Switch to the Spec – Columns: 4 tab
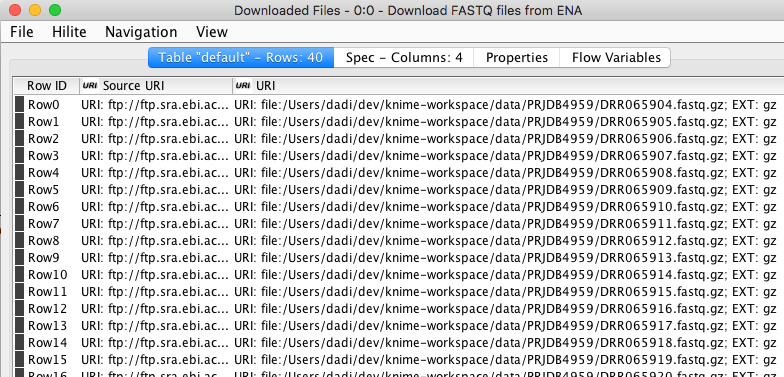Viewport: 784px width, 377px height. (x=404, y=58)
